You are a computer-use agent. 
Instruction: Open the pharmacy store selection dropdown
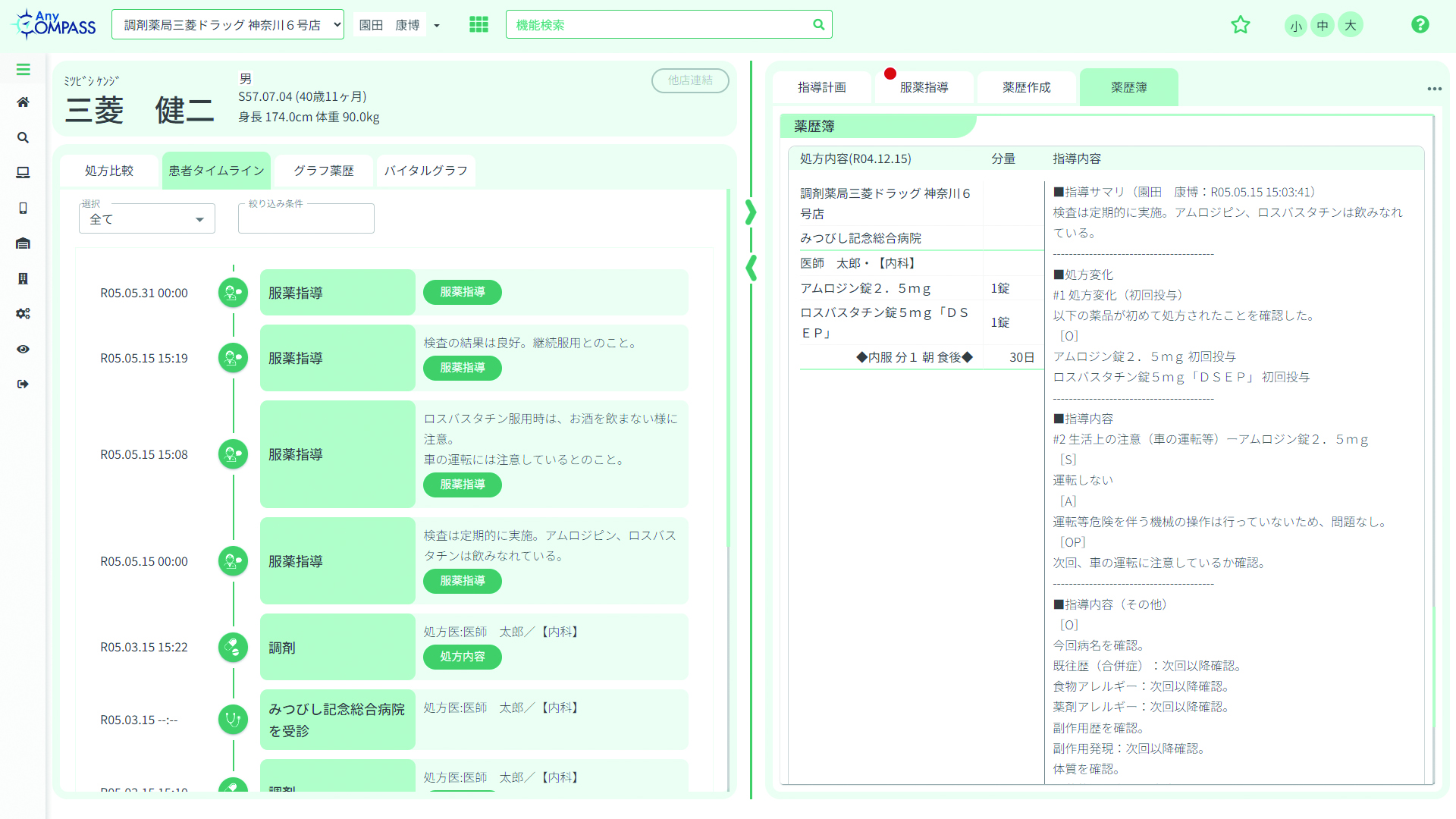(x=227, y=25)
